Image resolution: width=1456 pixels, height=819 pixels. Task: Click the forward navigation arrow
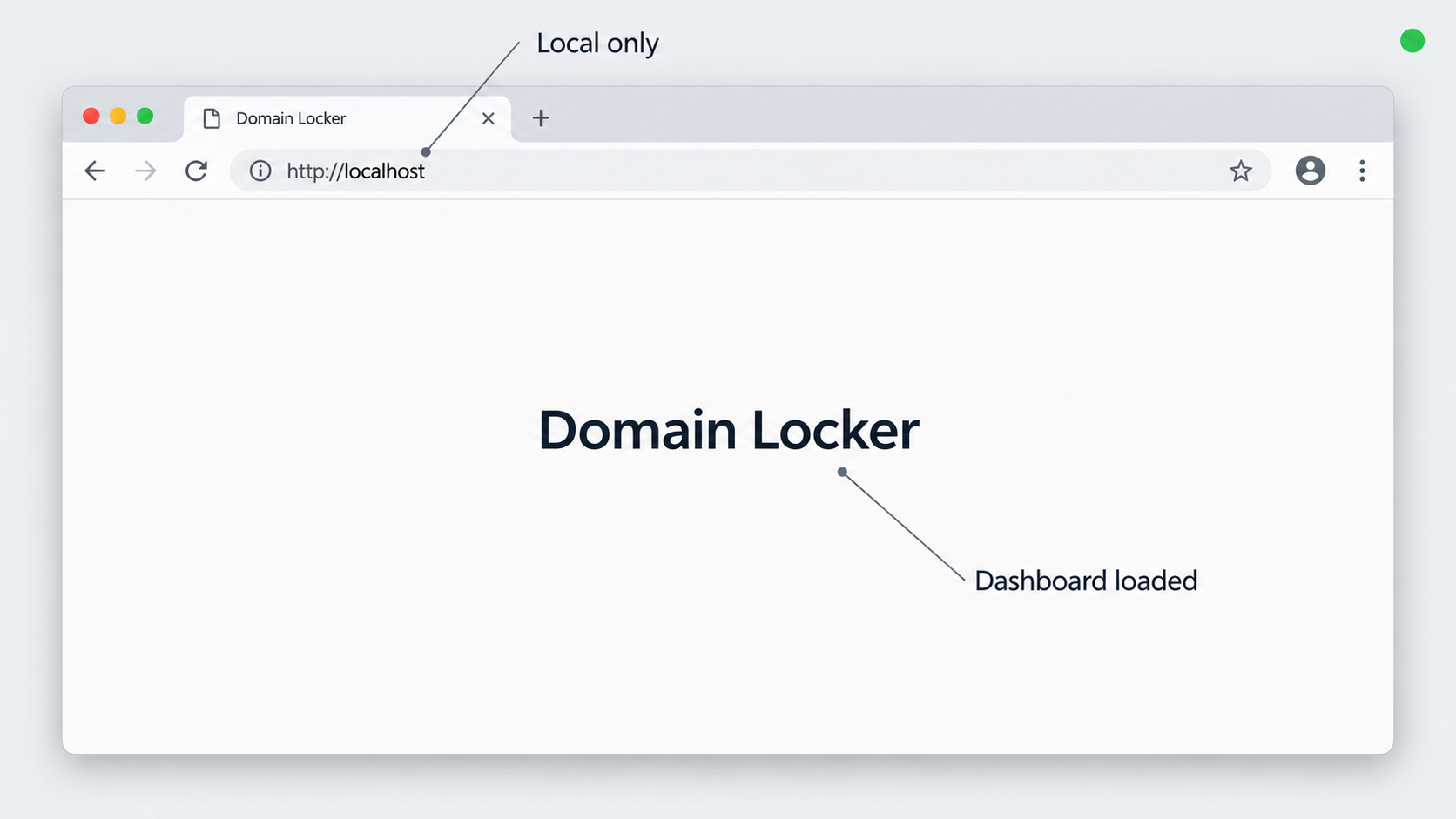coord(145,171)
